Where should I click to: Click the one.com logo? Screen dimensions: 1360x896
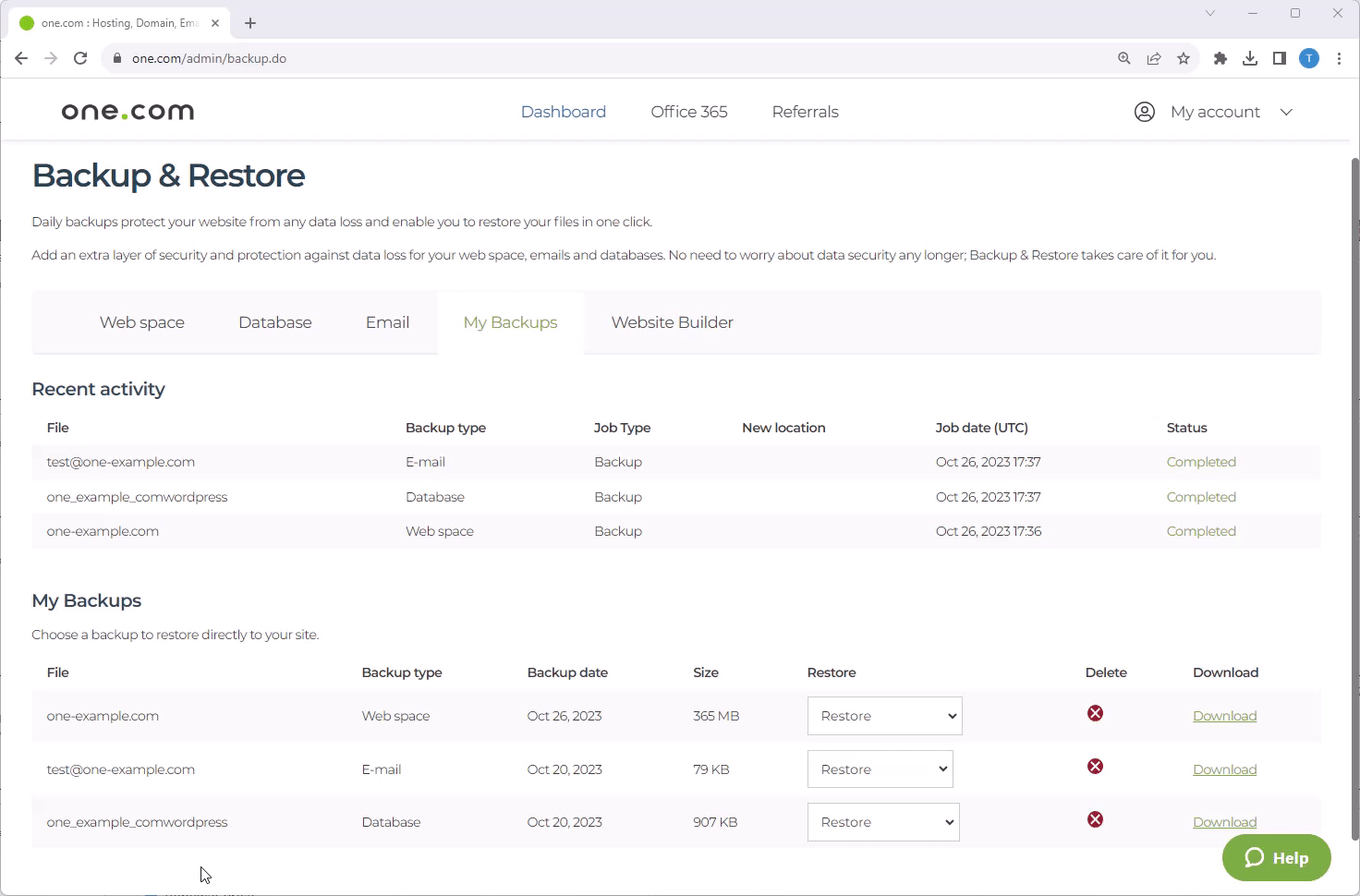click(x=127, y=111)
